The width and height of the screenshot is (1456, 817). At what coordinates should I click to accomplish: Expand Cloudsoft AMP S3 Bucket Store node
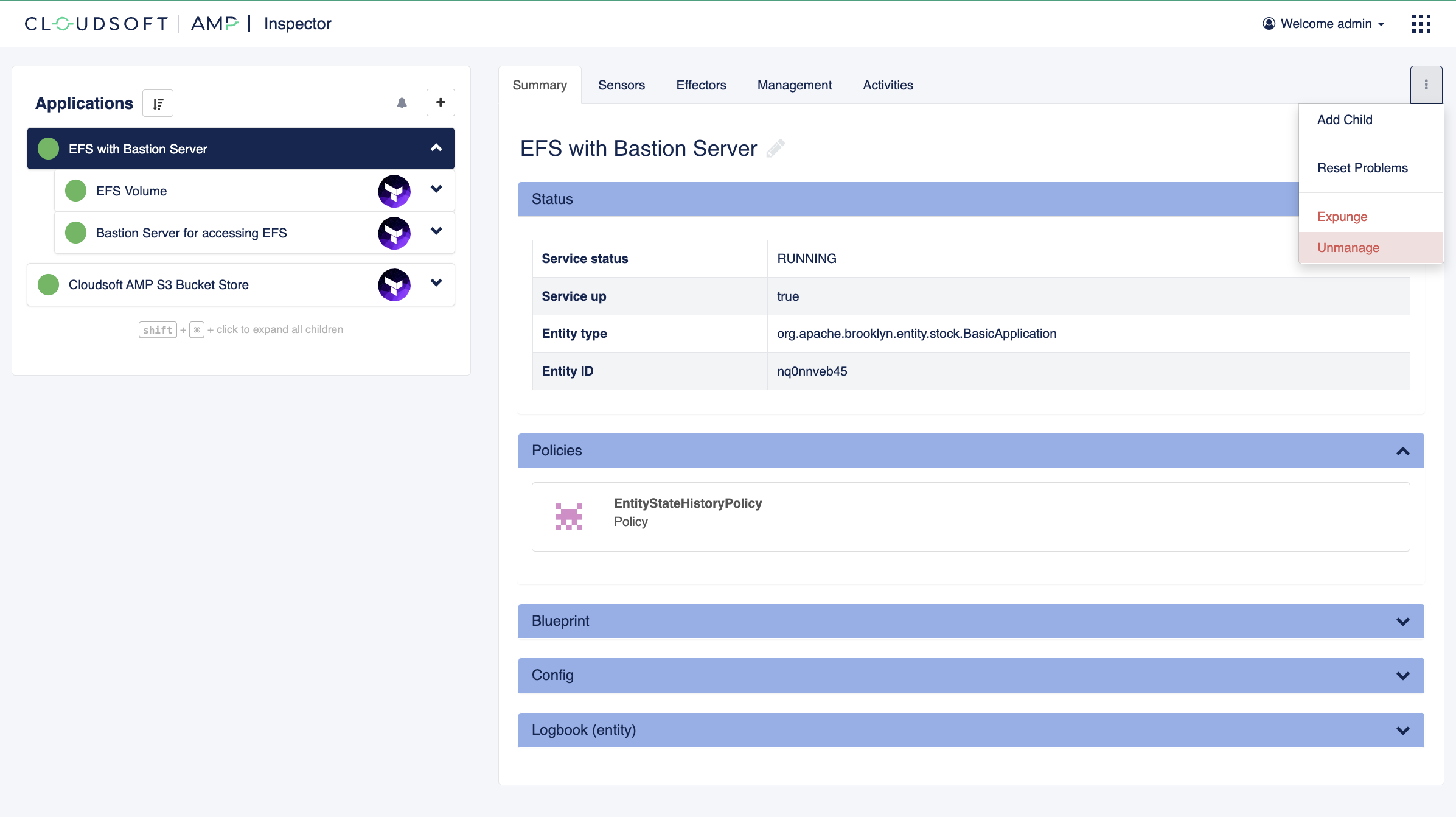(x=436, y=283)
